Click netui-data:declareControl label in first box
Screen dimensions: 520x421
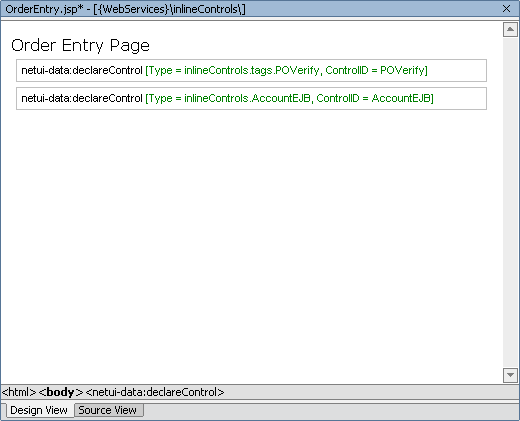point(82,70)
